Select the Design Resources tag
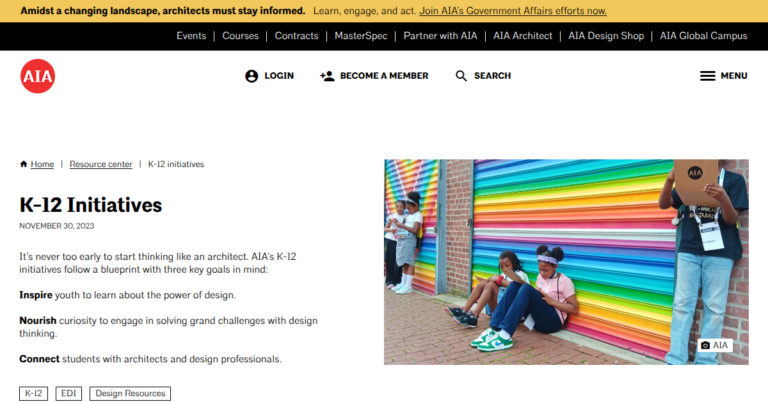768x402 pixels. [x=130, y=394]
